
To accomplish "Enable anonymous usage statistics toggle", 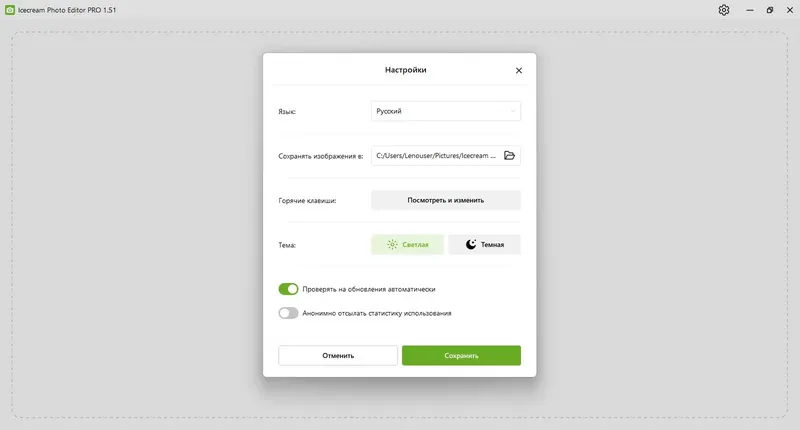I will 288,313.
